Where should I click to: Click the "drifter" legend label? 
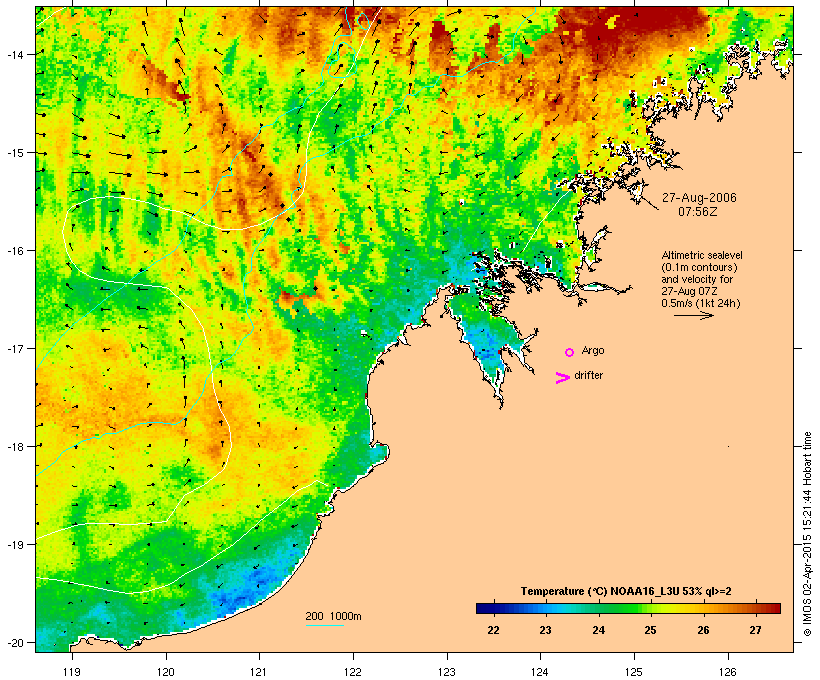(588, 375)
